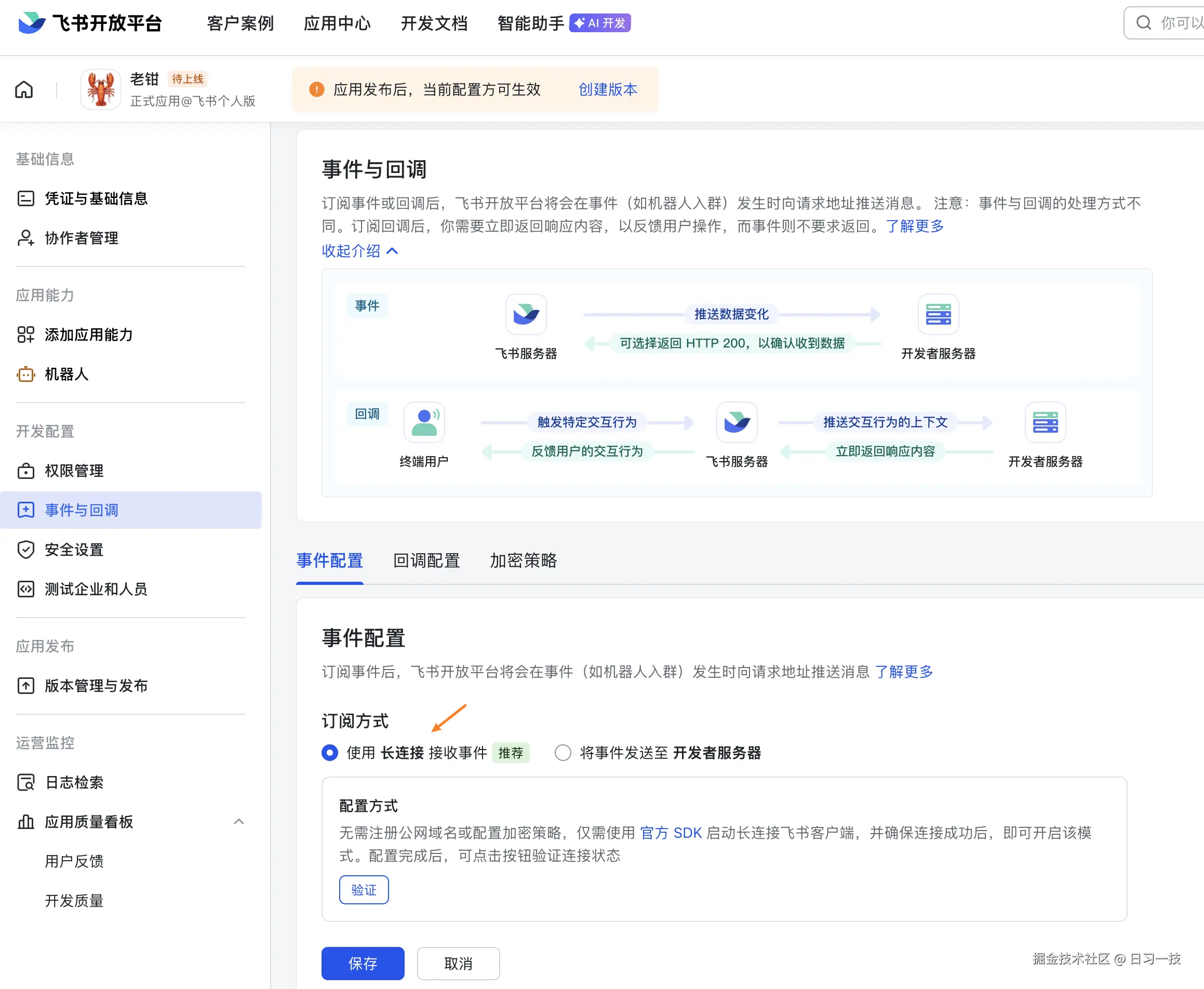
Task: Click the 保存 button
Action: pos(363,964)
